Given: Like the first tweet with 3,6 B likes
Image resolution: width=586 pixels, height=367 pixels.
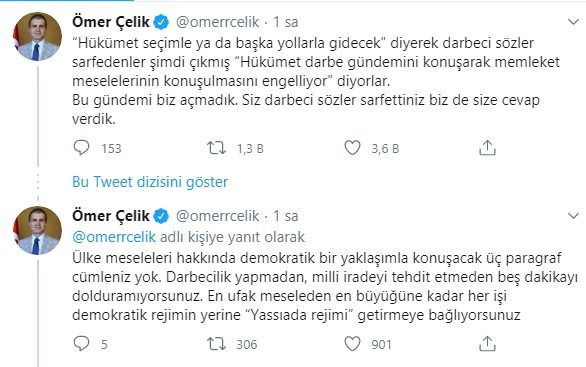Looking at the screenshot, I should coord(352,148).
